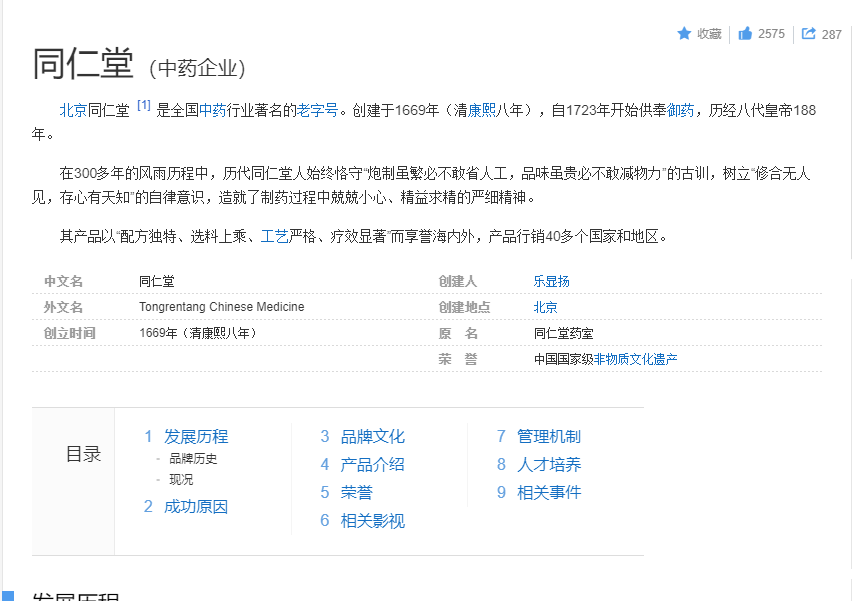The height and width of the screenshot is (601, 852).
Task: Jump to section 2 成功原因
Action: (x=196, y=506)
